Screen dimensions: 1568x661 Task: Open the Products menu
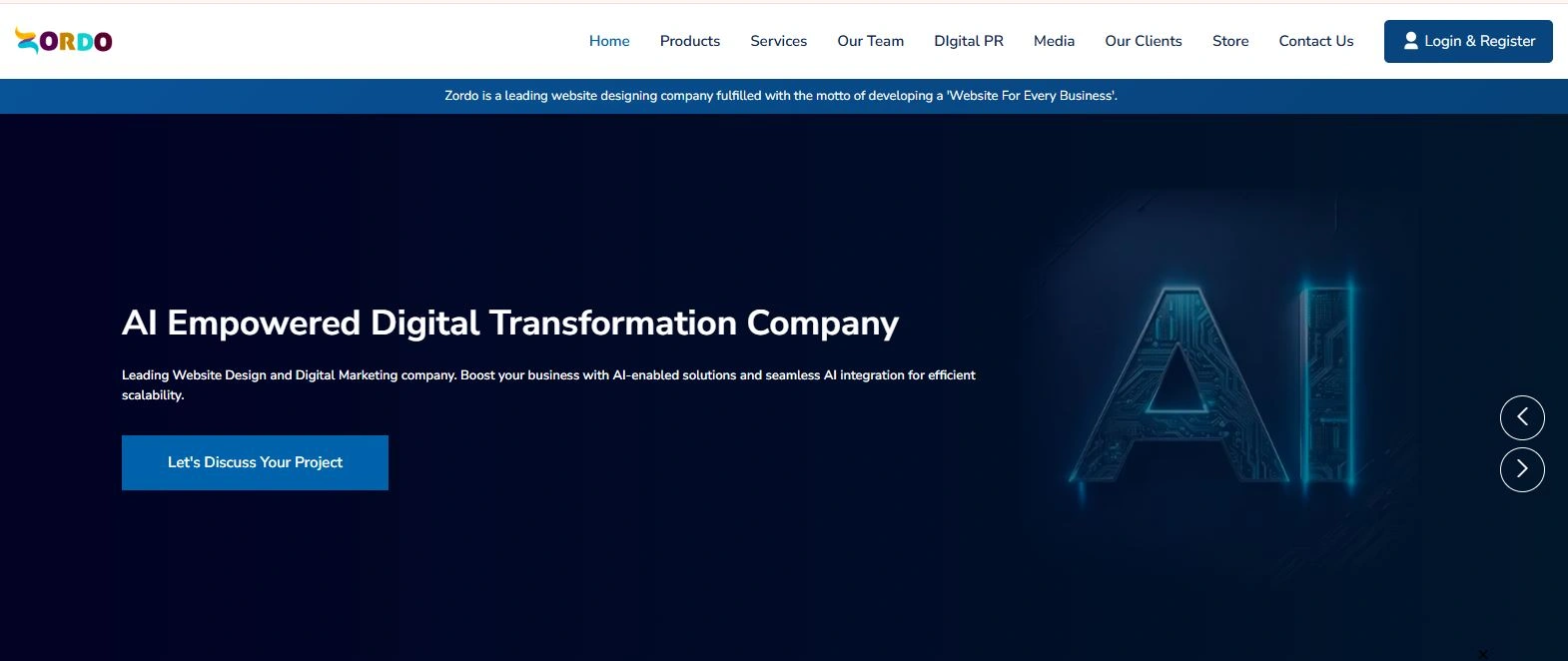(x=689, y=41)
